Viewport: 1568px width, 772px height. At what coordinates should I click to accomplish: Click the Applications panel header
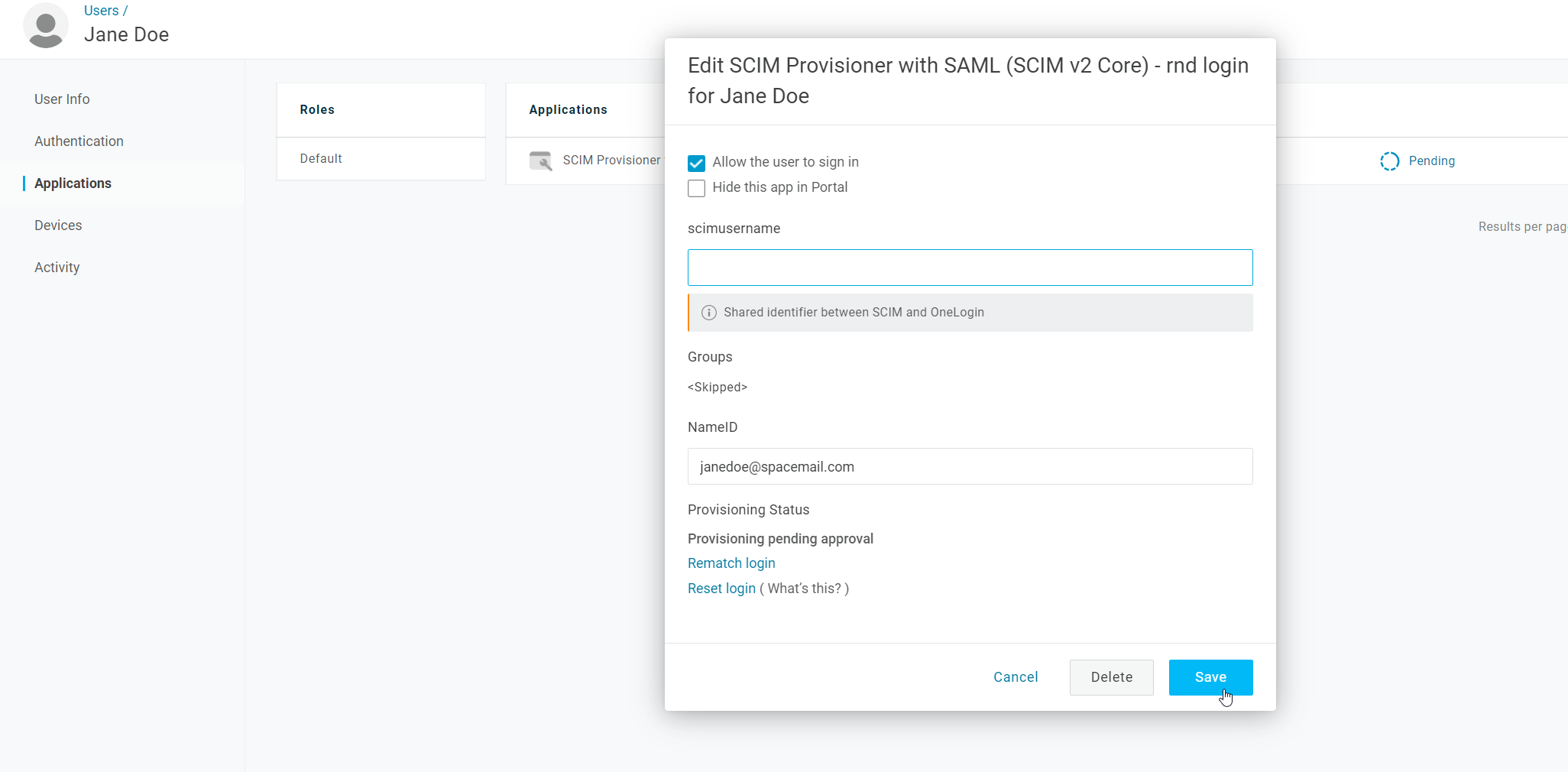click(x=568, y=110)
